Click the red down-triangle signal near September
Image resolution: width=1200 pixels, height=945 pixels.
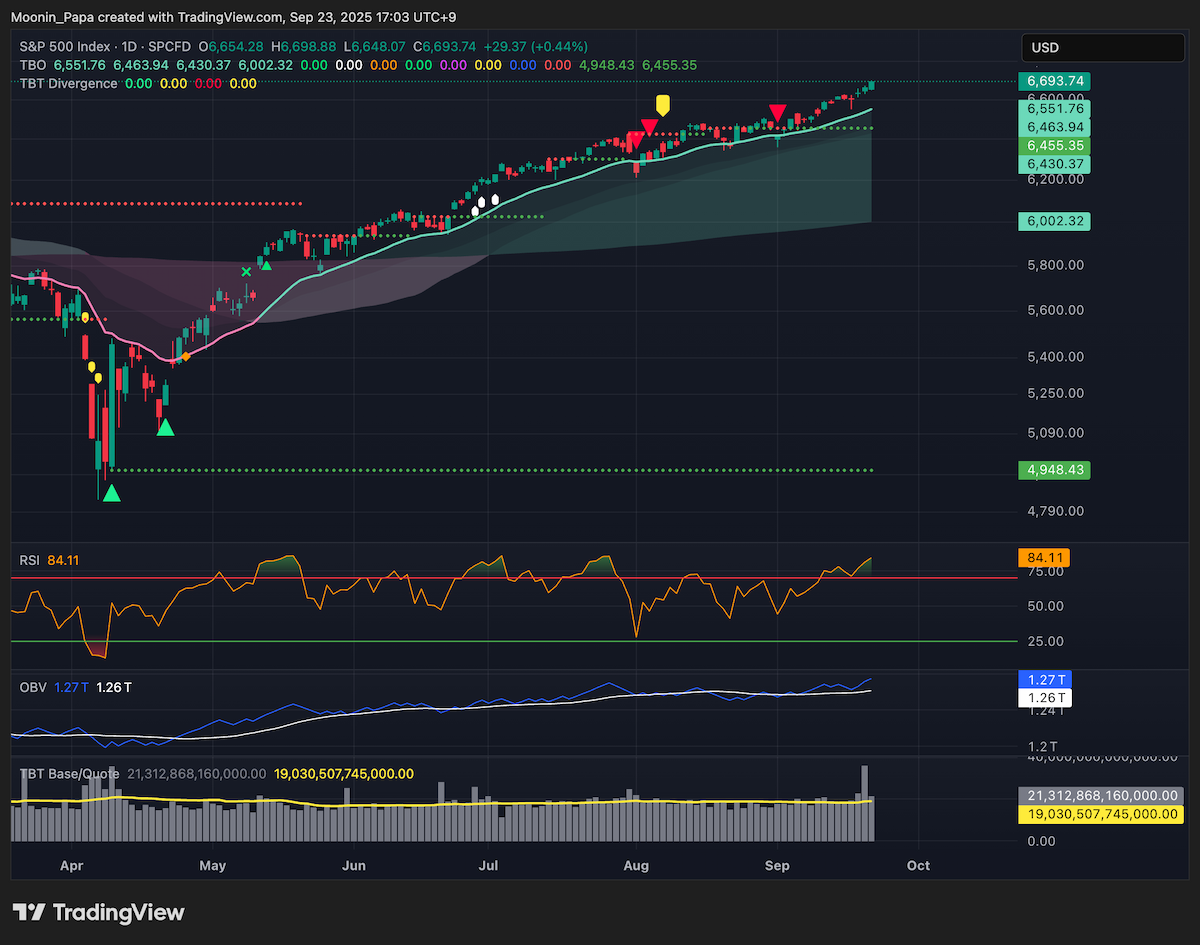click(776, 112)
